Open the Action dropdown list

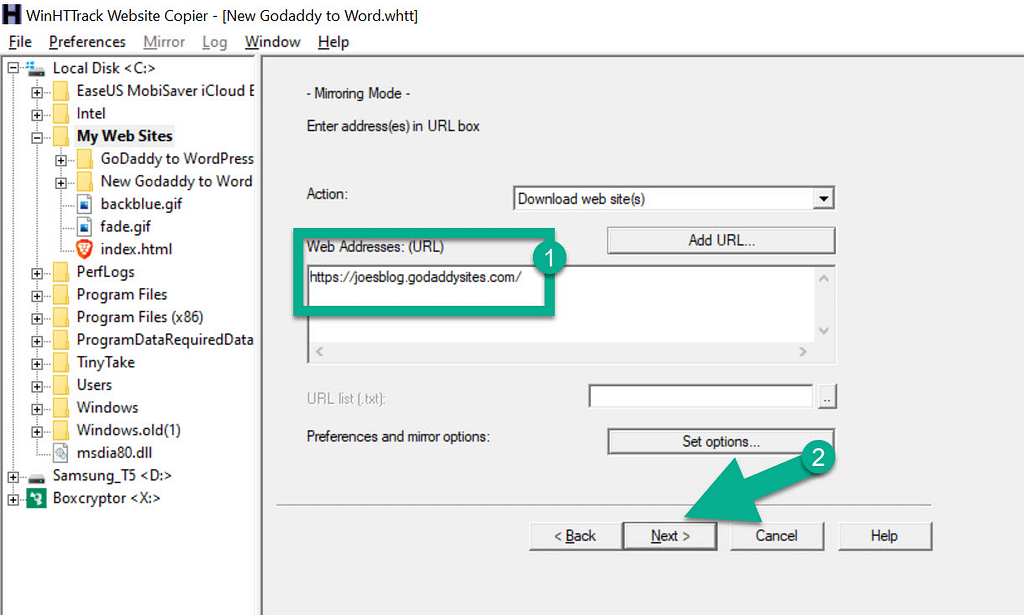point(825,198)
